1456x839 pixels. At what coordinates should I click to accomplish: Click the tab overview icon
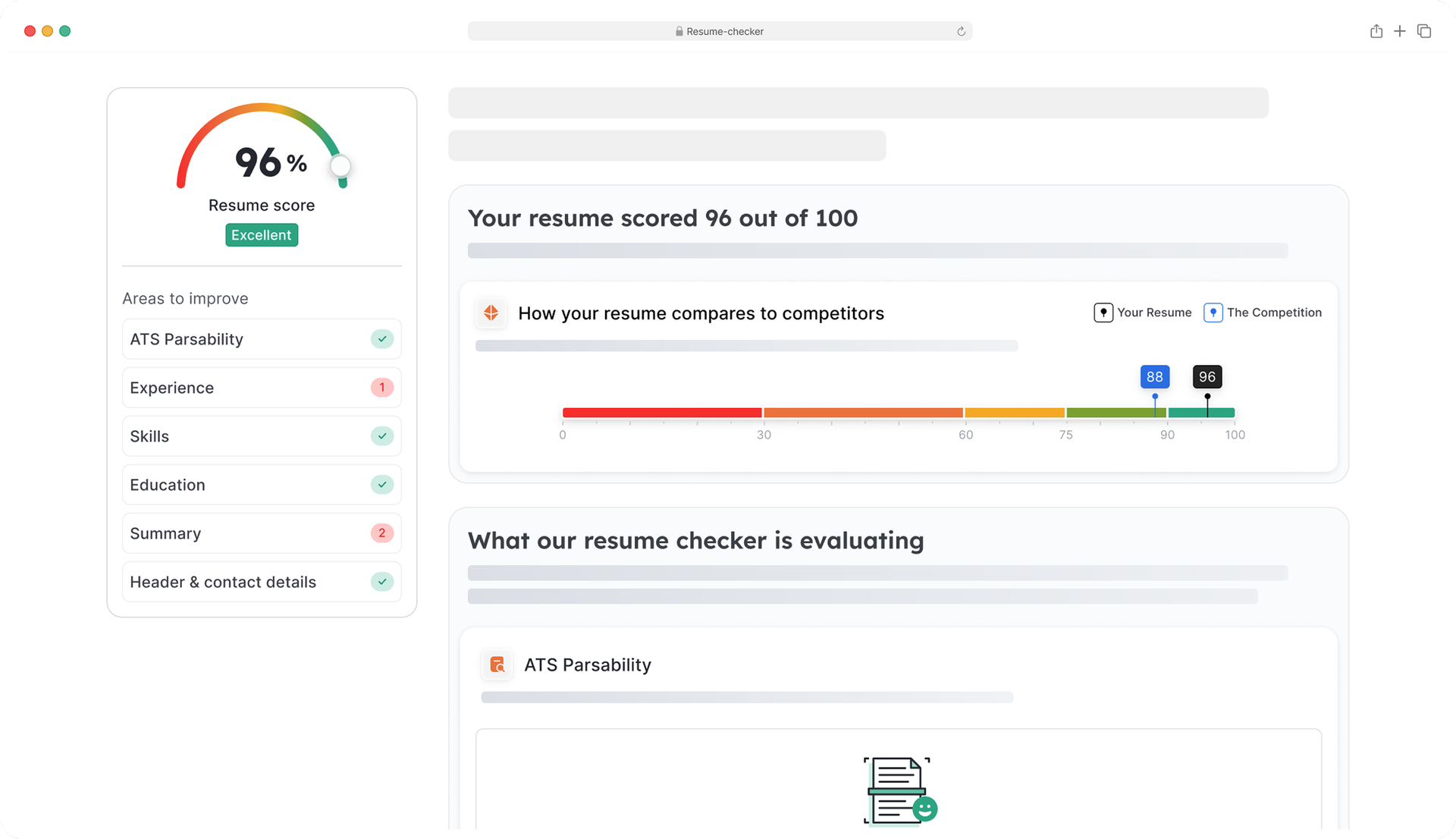(x=1424, y=31)
